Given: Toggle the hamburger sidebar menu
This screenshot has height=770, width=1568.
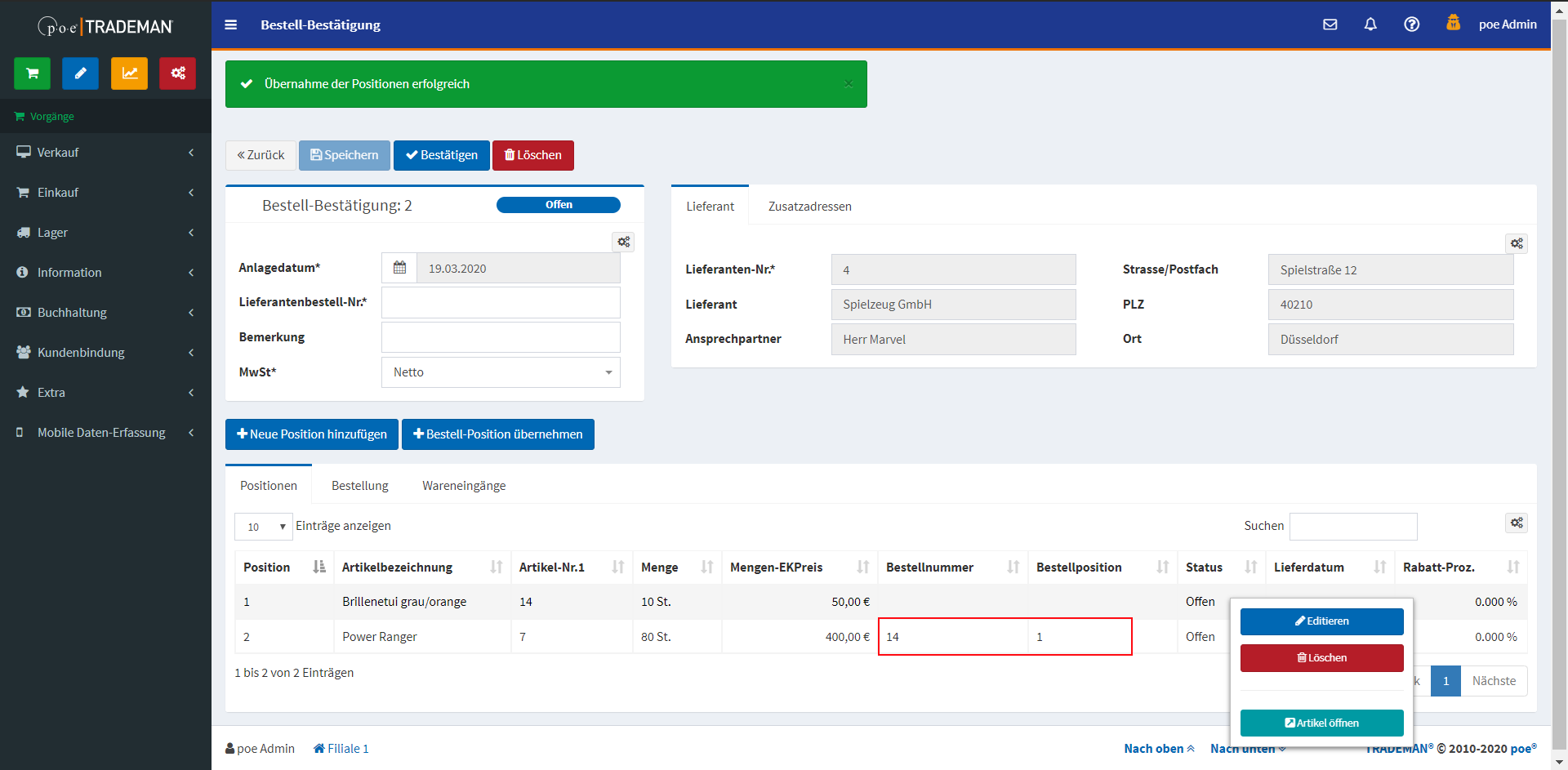Looking at the screenshot, I should click(231, 24).
